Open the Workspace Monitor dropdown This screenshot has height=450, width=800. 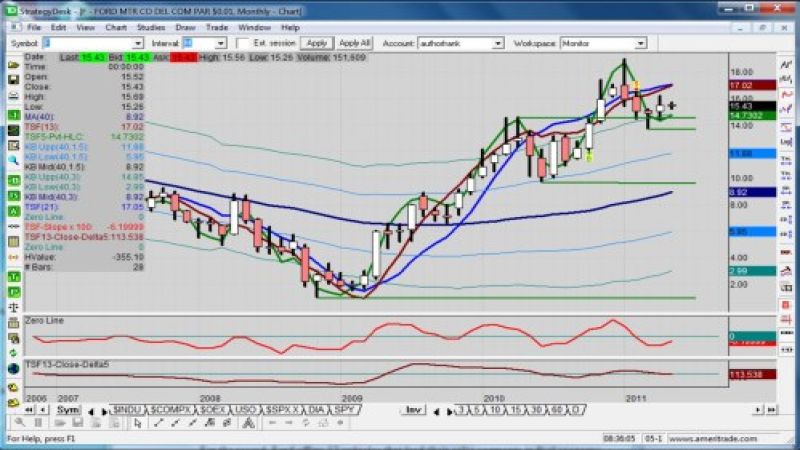pyautogui.click(x=640, y=44)
